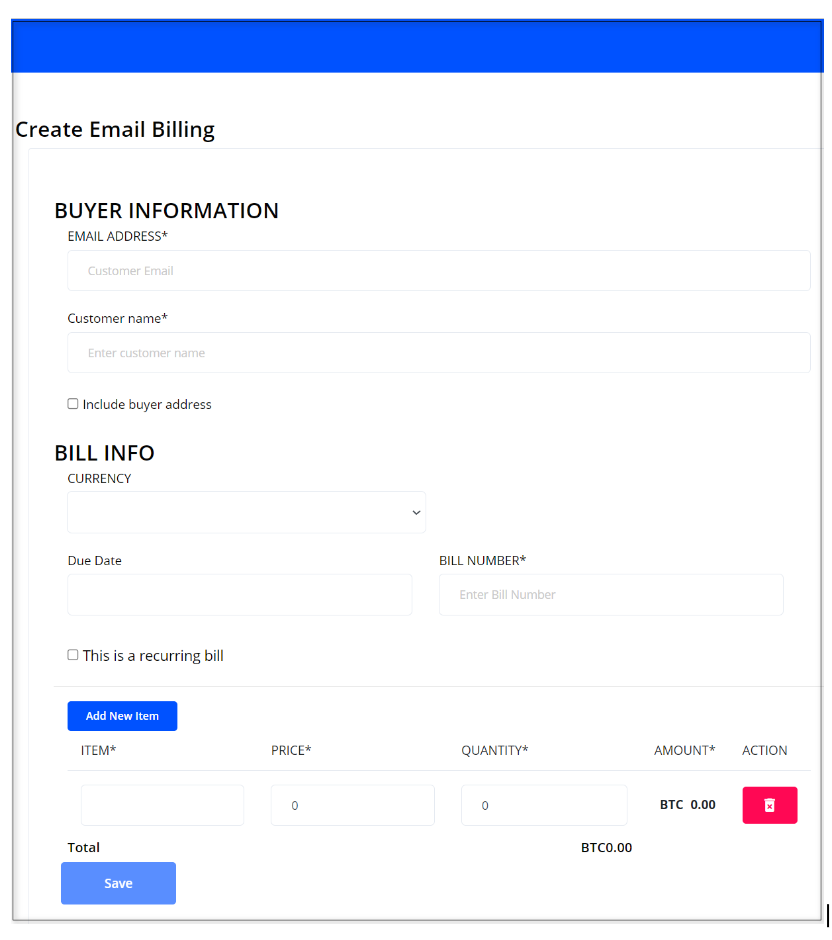Expand the currency selector chevron
This screenshot has width=832, height=940.
click(416, 512)
